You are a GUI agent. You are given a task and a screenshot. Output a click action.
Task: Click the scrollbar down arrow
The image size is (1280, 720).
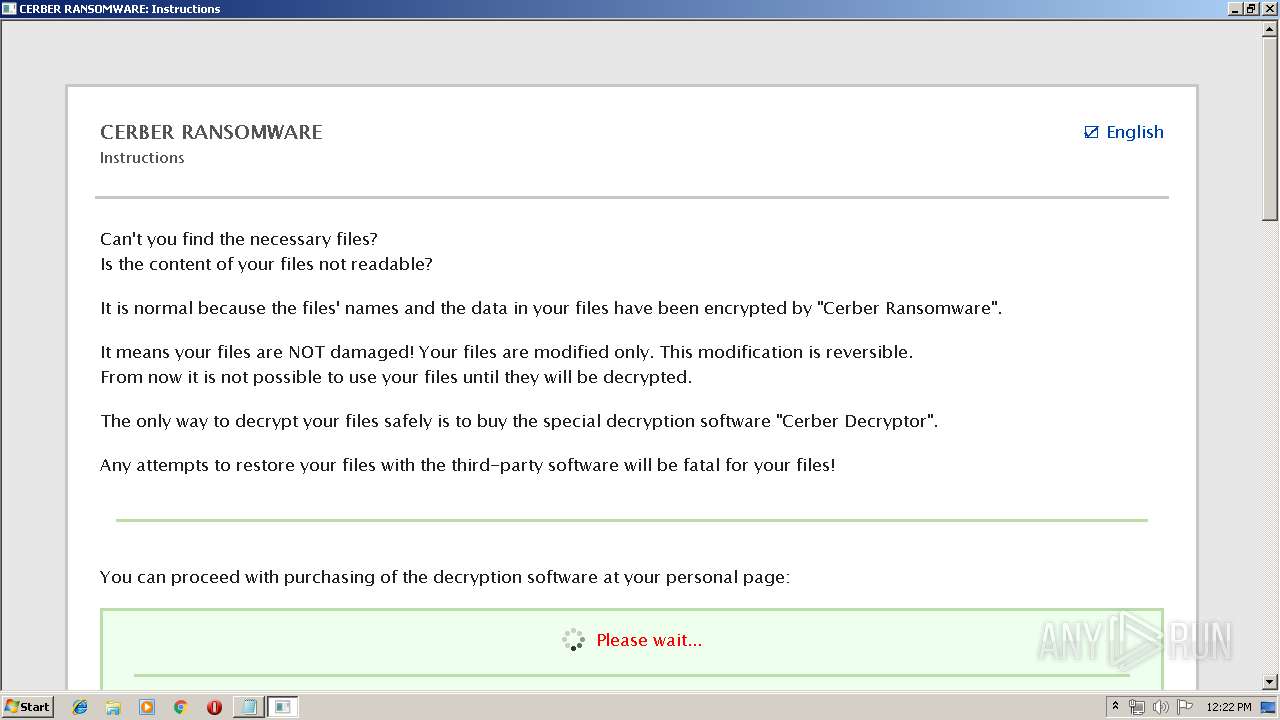click(1270, 682)
